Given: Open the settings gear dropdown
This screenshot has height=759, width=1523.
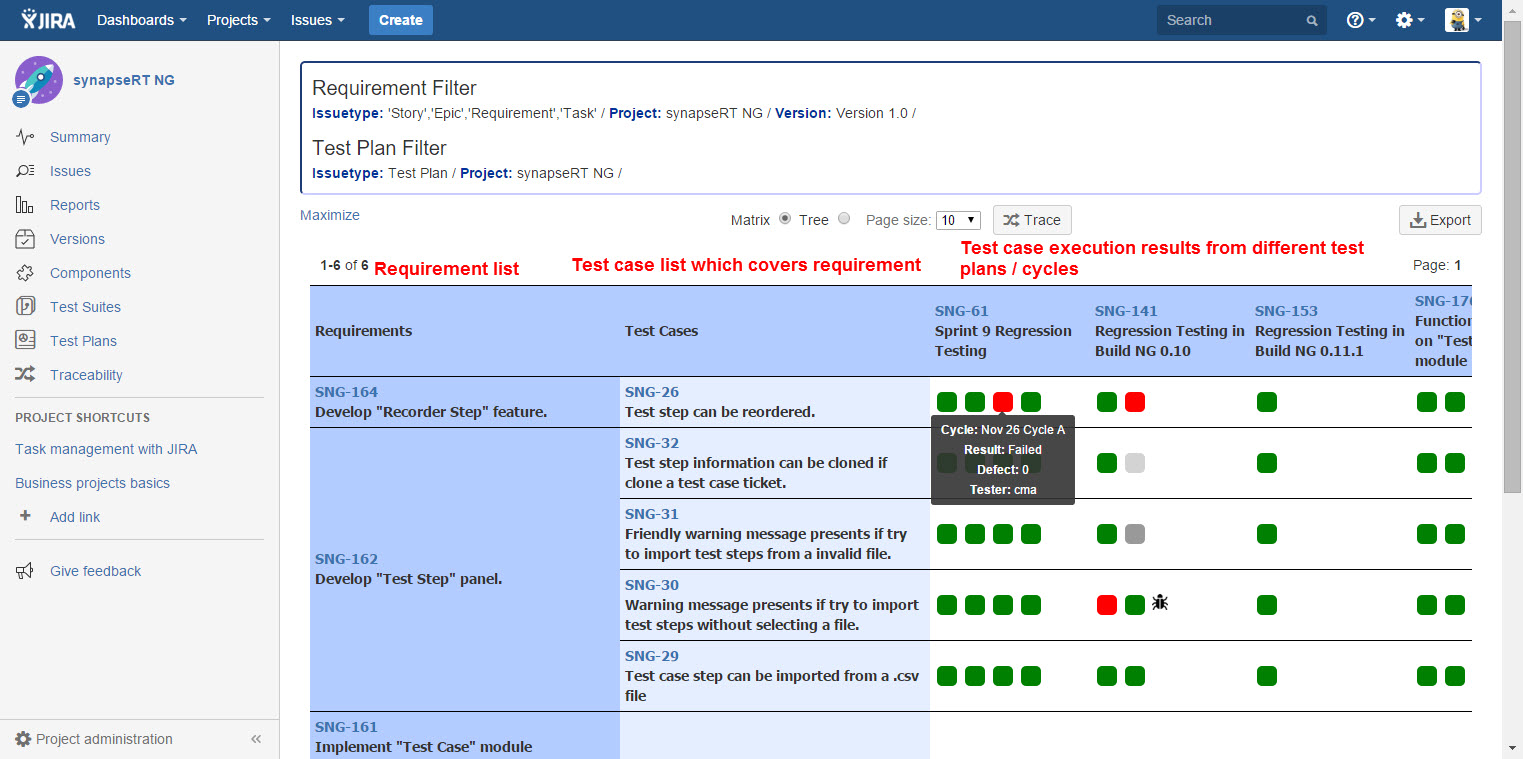Looking at the screenshot, I should (x=1410, y=20).
